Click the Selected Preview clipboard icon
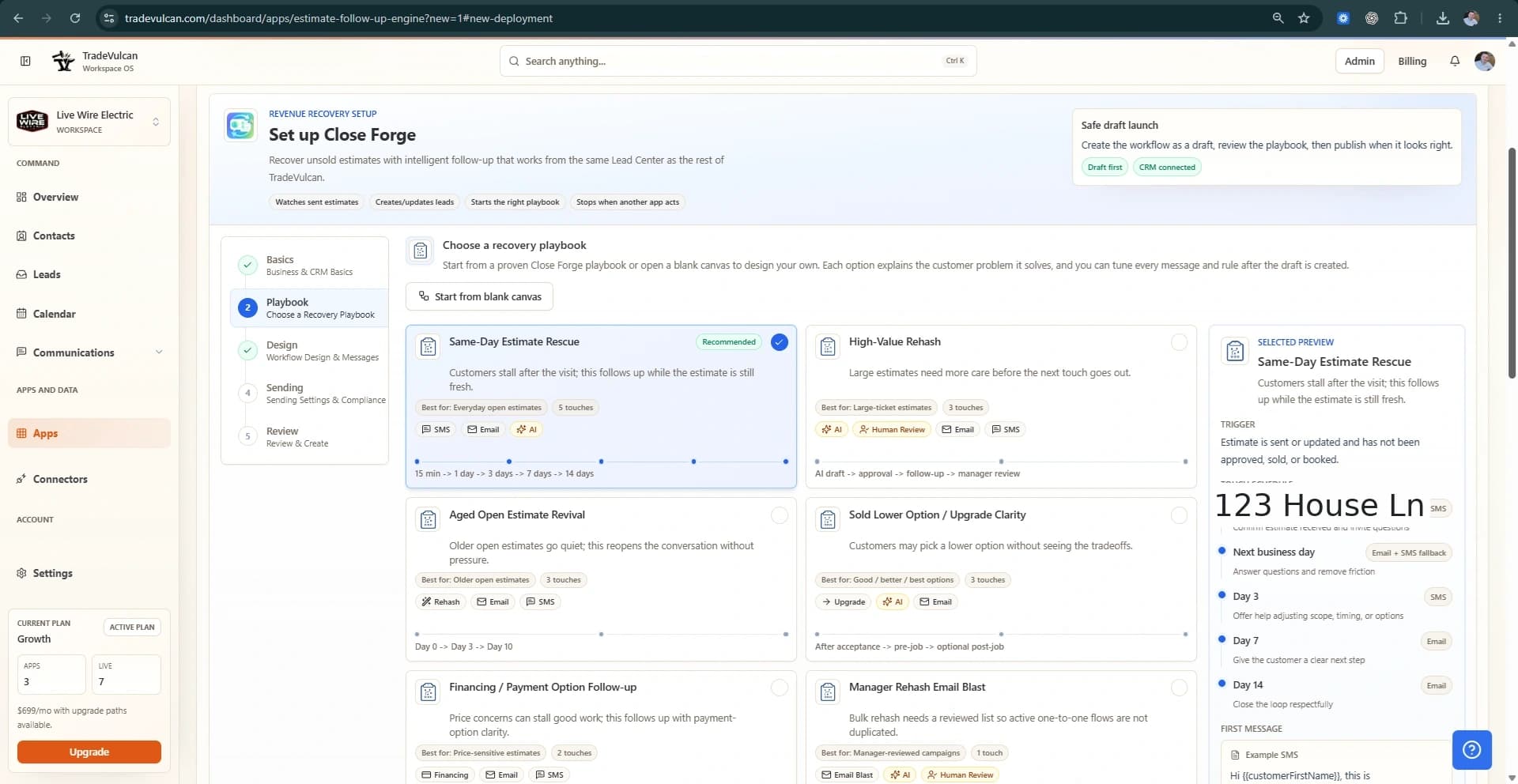Viewport: 1518px width, 784px height. [x=1235, y=351]
